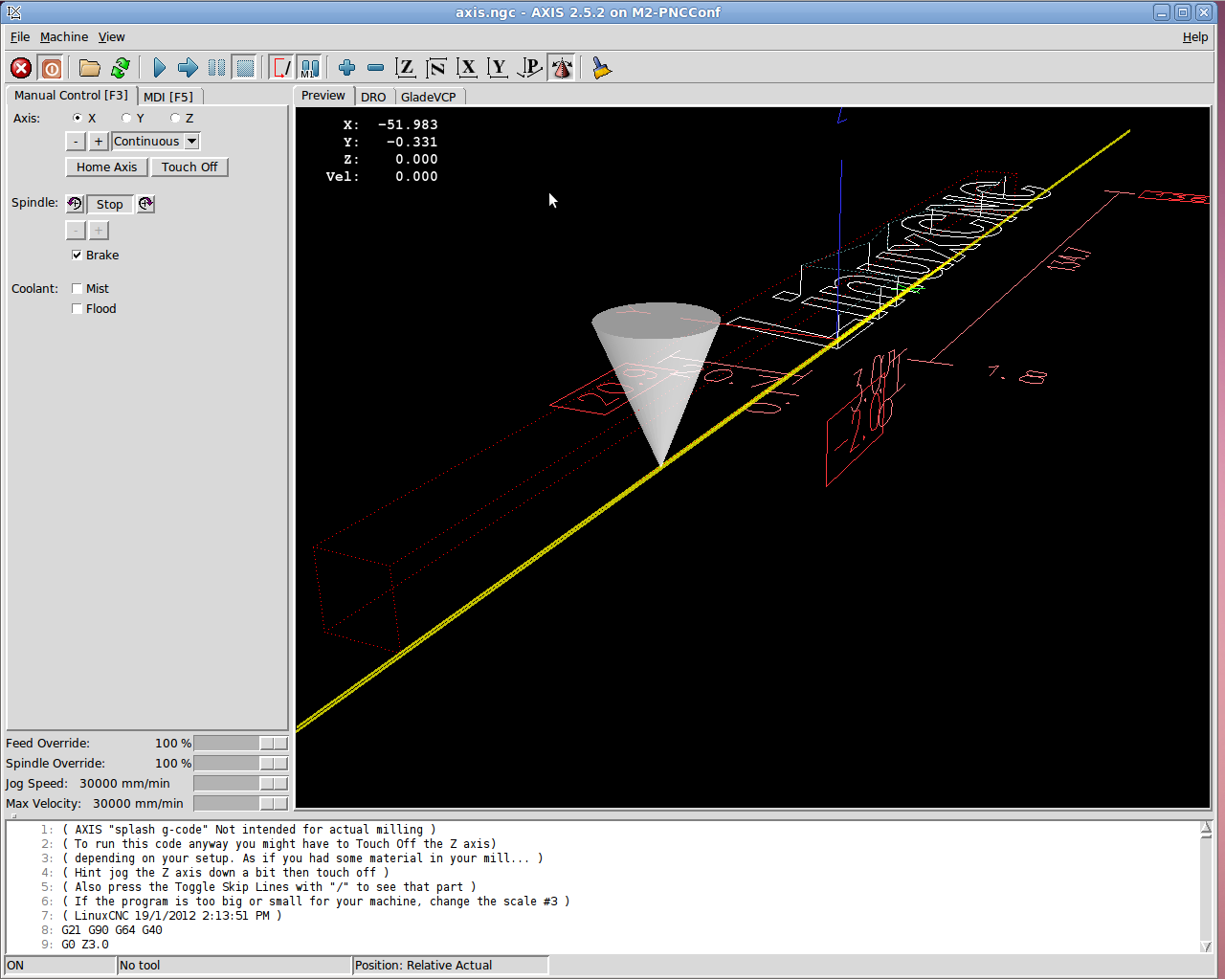Enable Flood coolant checkbox
The height and width of the screenshot is (980, 1225).
(77, 309)
